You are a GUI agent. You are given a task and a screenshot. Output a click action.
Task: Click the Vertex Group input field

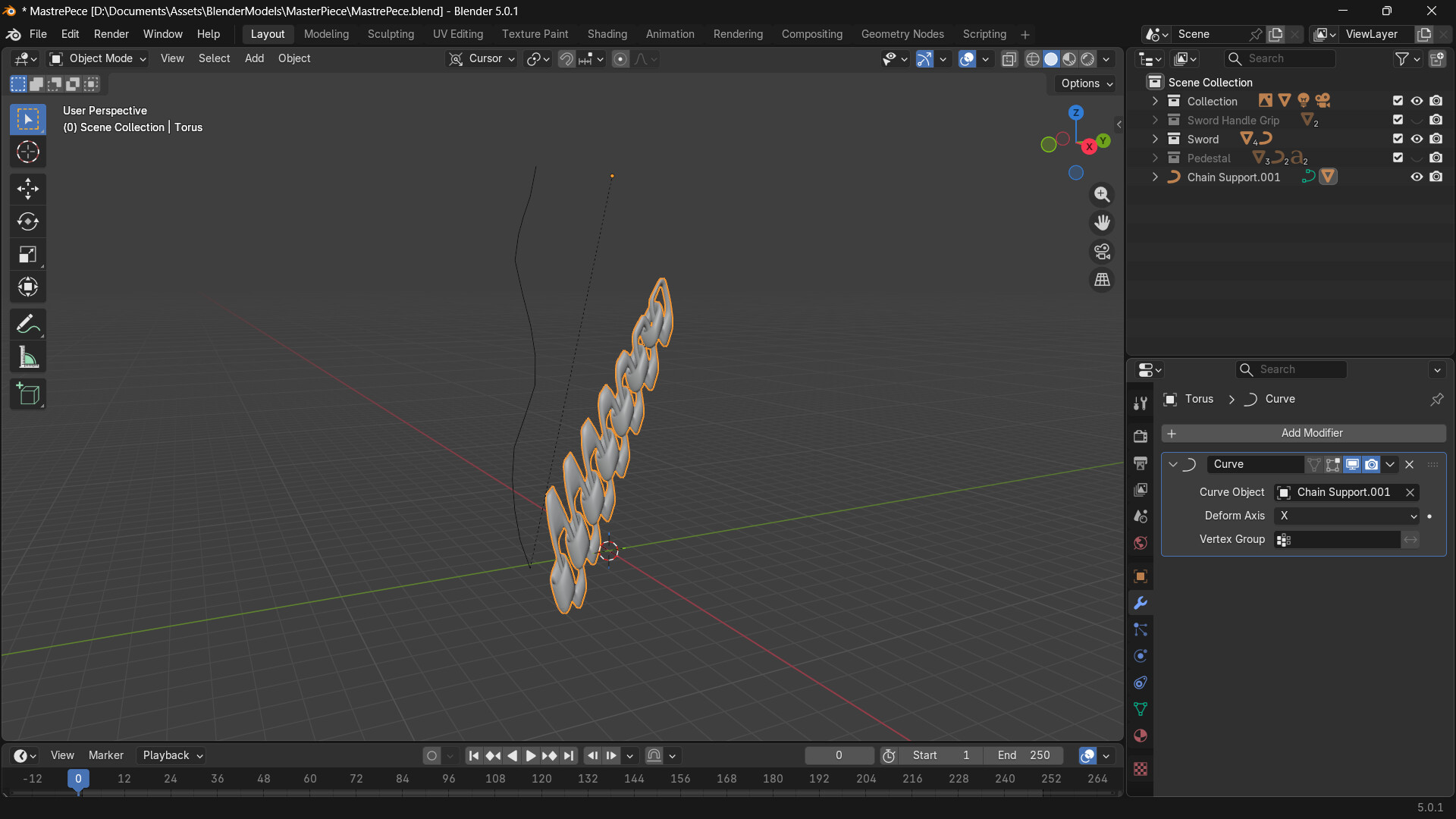(x=1338, y=539)
